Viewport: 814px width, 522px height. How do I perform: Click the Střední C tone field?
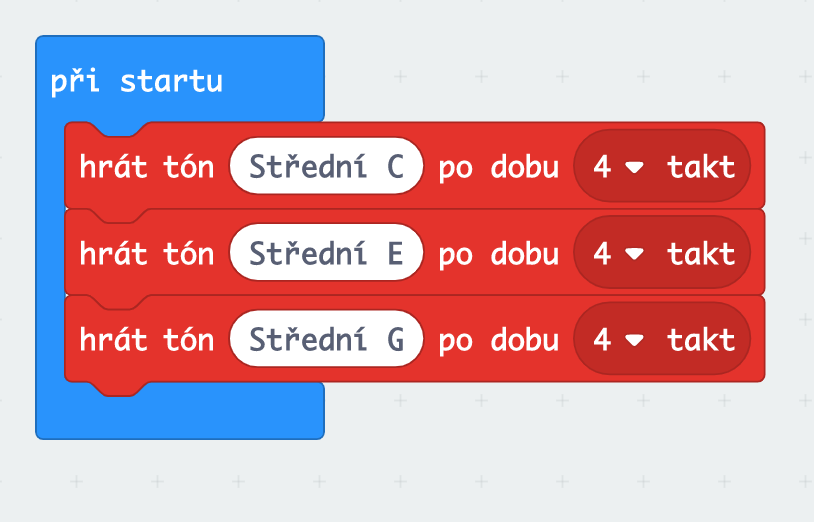pos(326,167)
